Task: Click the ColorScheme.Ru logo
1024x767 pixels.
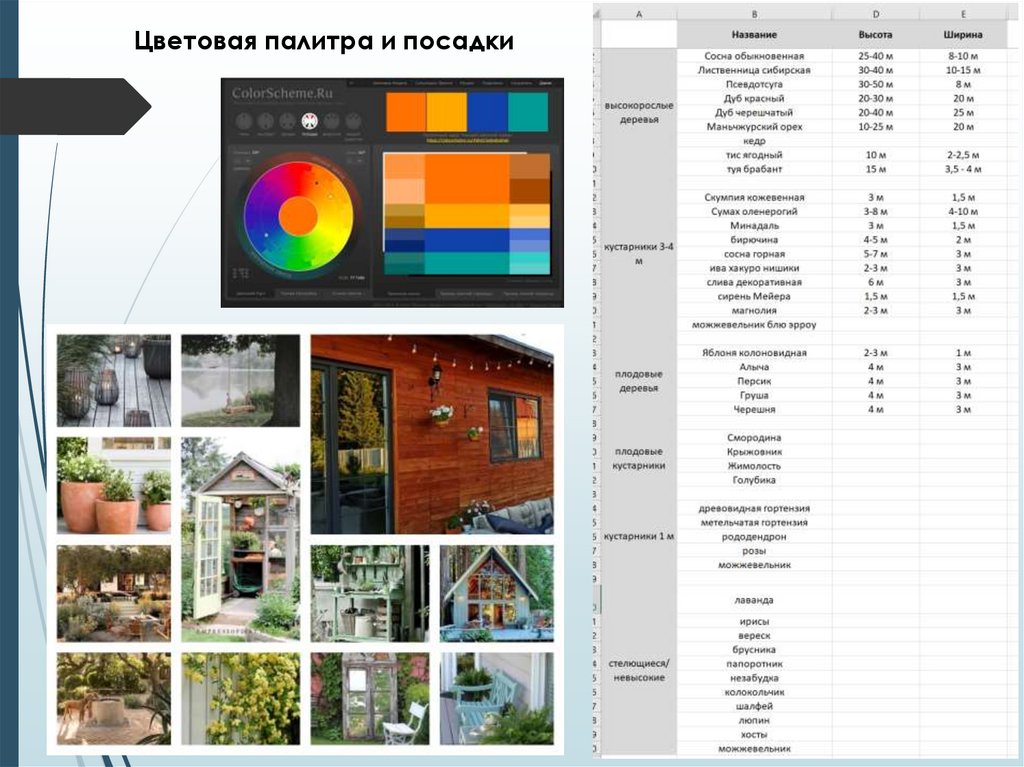Action: (x=282, y=93)
